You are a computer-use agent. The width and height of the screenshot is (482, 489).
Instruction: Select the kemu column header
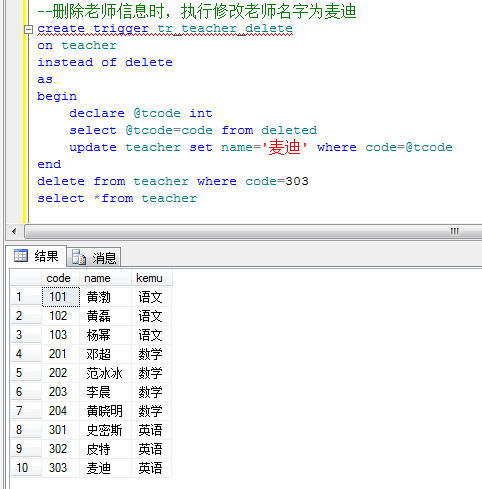click(x=151, y=278)
